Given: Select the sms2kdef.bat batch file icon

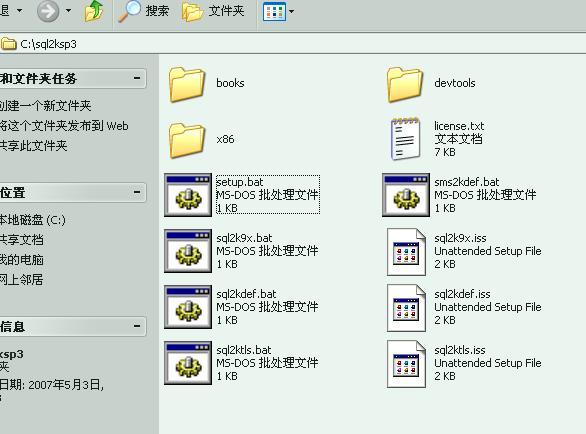Looking at the screenshot, I should coord(406,195).
